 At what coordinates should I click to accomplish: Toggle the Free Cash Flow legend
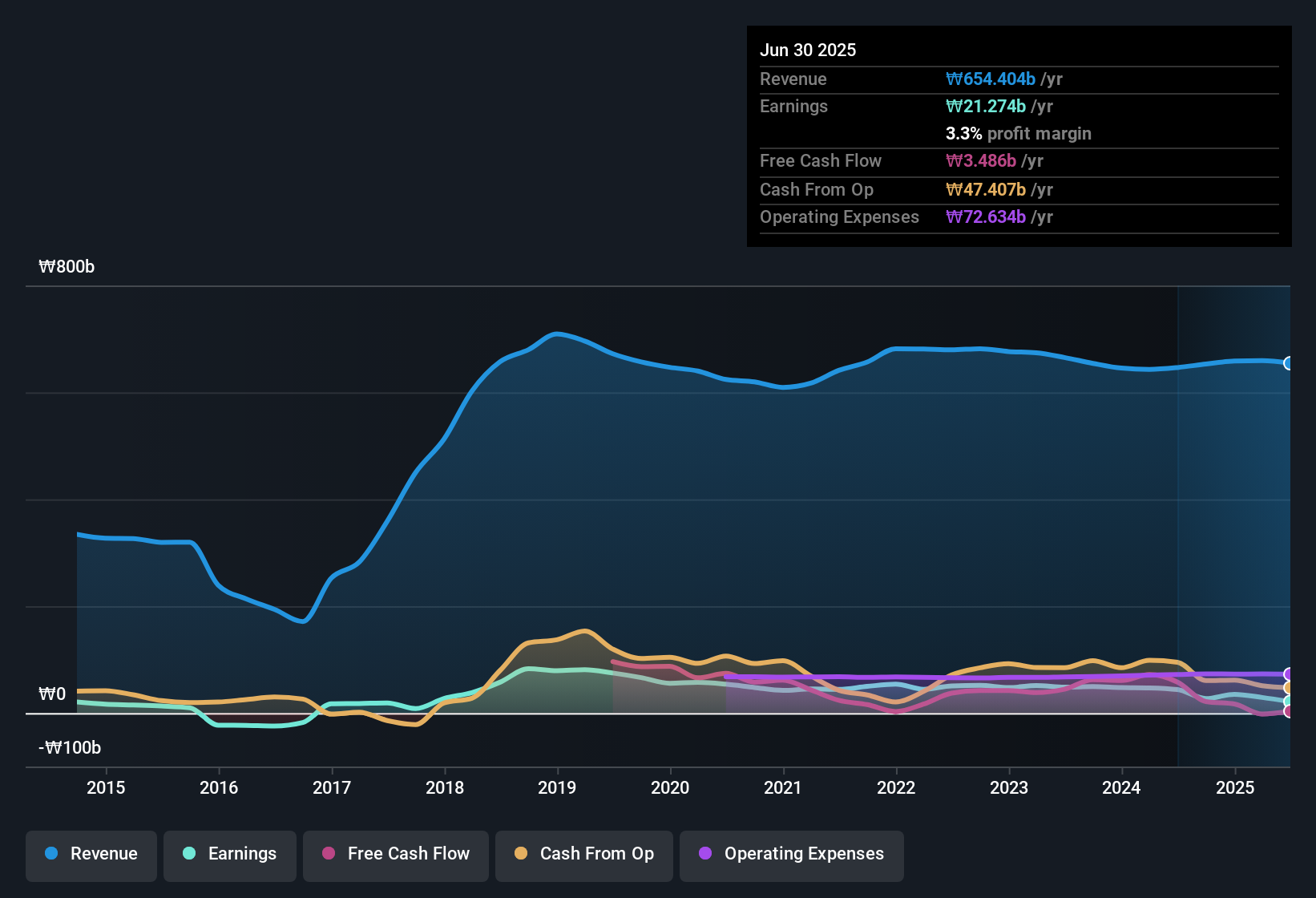coord(396,854)
